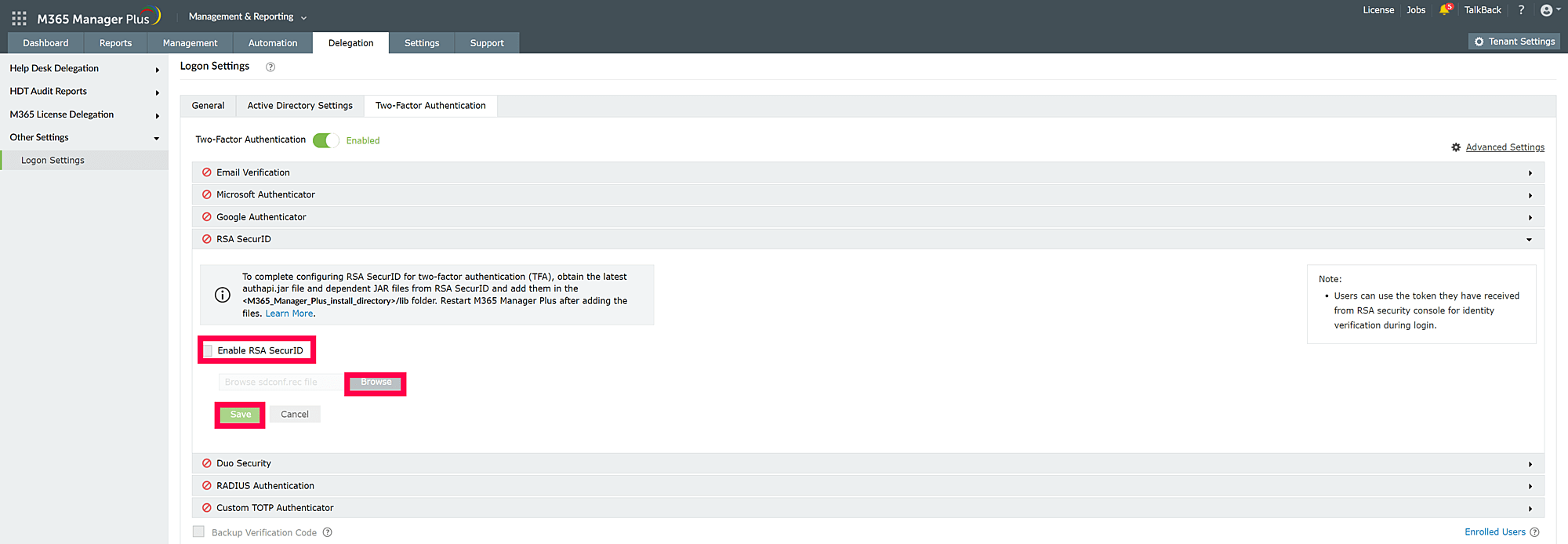Select Two-Factor Authentication tab
This screenshot has height=544, width=1568.
[x=430, y=106]
